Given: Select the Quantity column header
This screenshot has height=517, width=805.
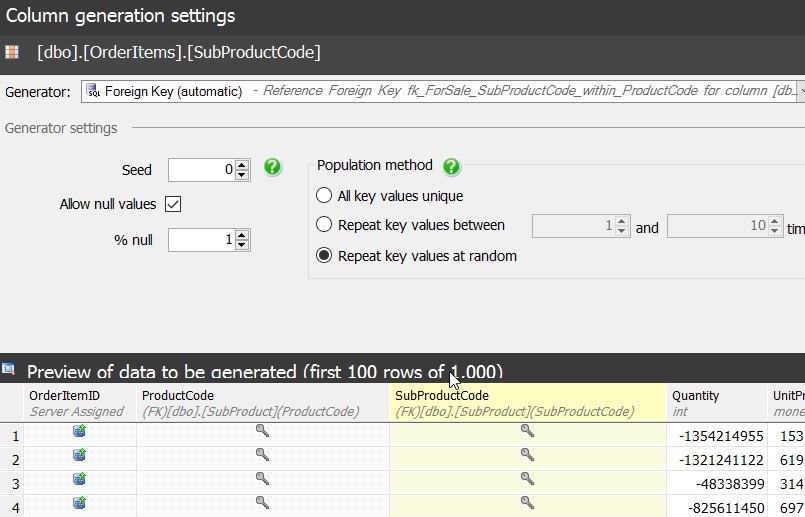Looking at the screenshot, I should 717,403.
